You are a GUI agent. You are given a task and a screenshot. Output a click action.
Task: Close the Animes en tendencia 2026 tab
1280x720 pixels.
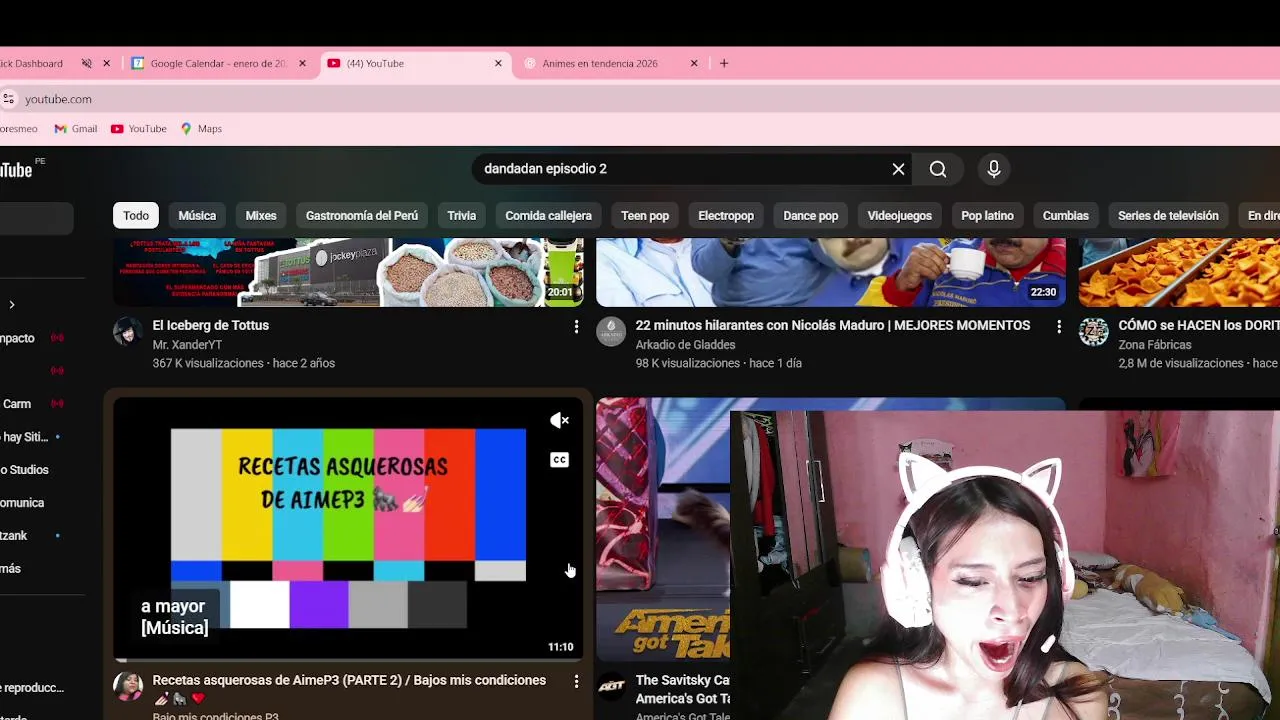click(x=694, y=63)
